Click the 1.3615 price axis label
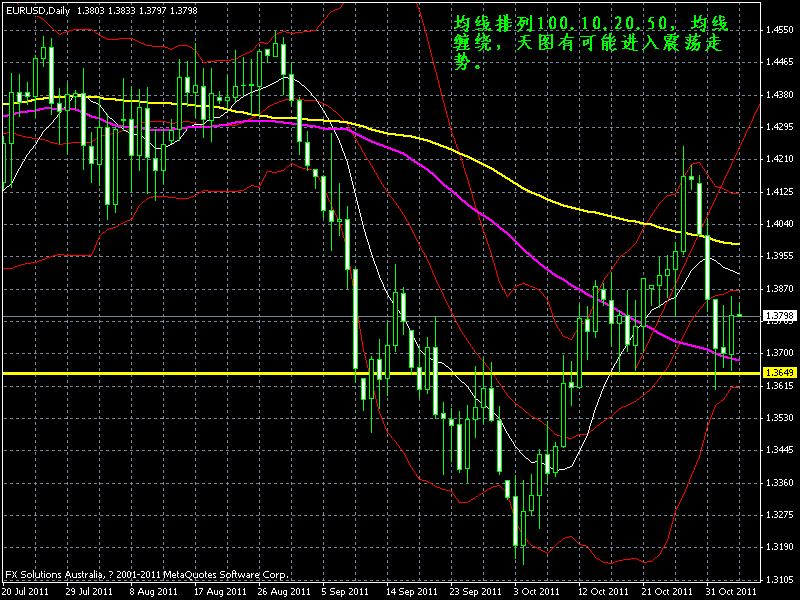This screenshot has width=800, height=600. 780,385
